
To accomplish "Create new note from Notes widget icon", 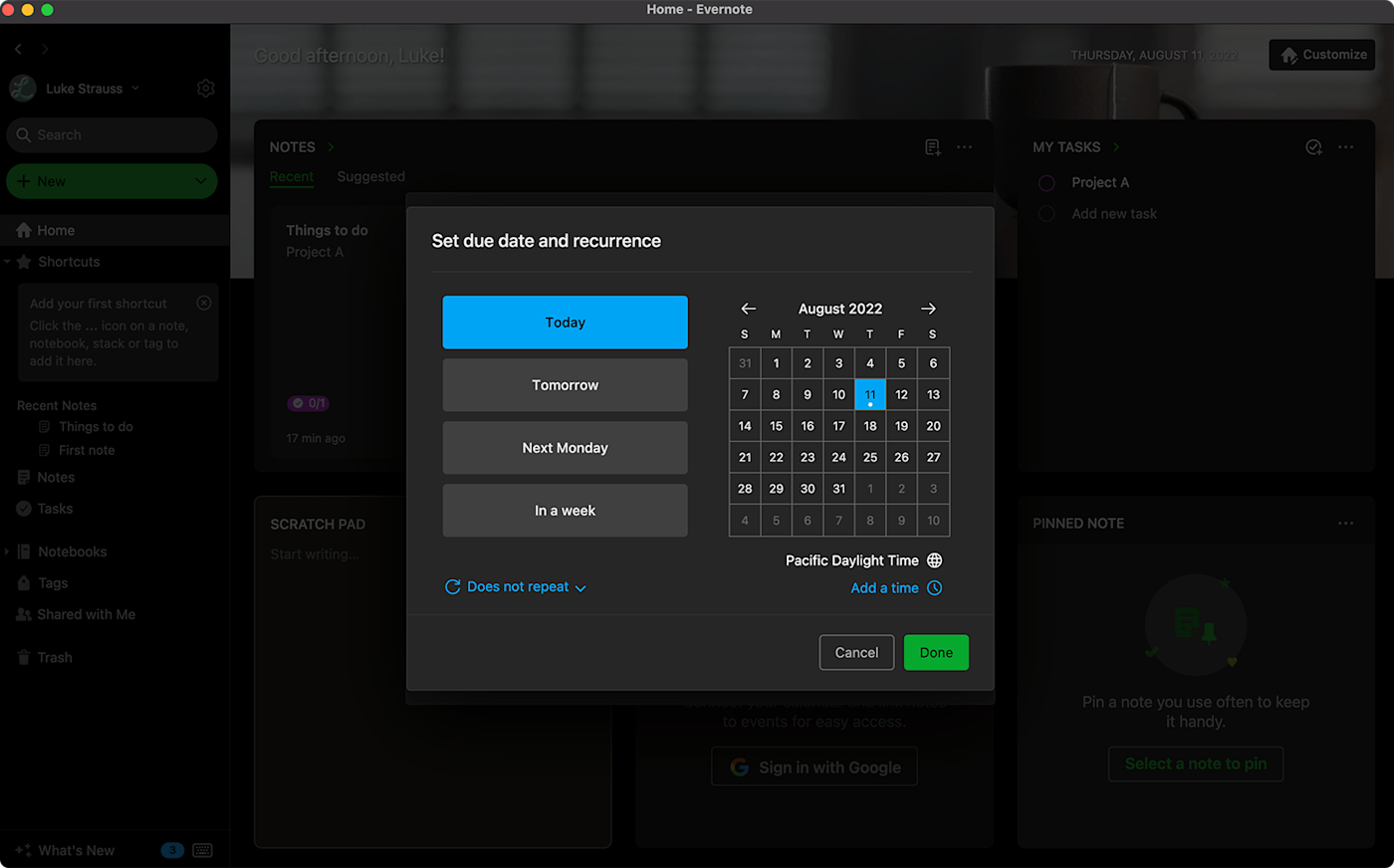I will (933, 147).
